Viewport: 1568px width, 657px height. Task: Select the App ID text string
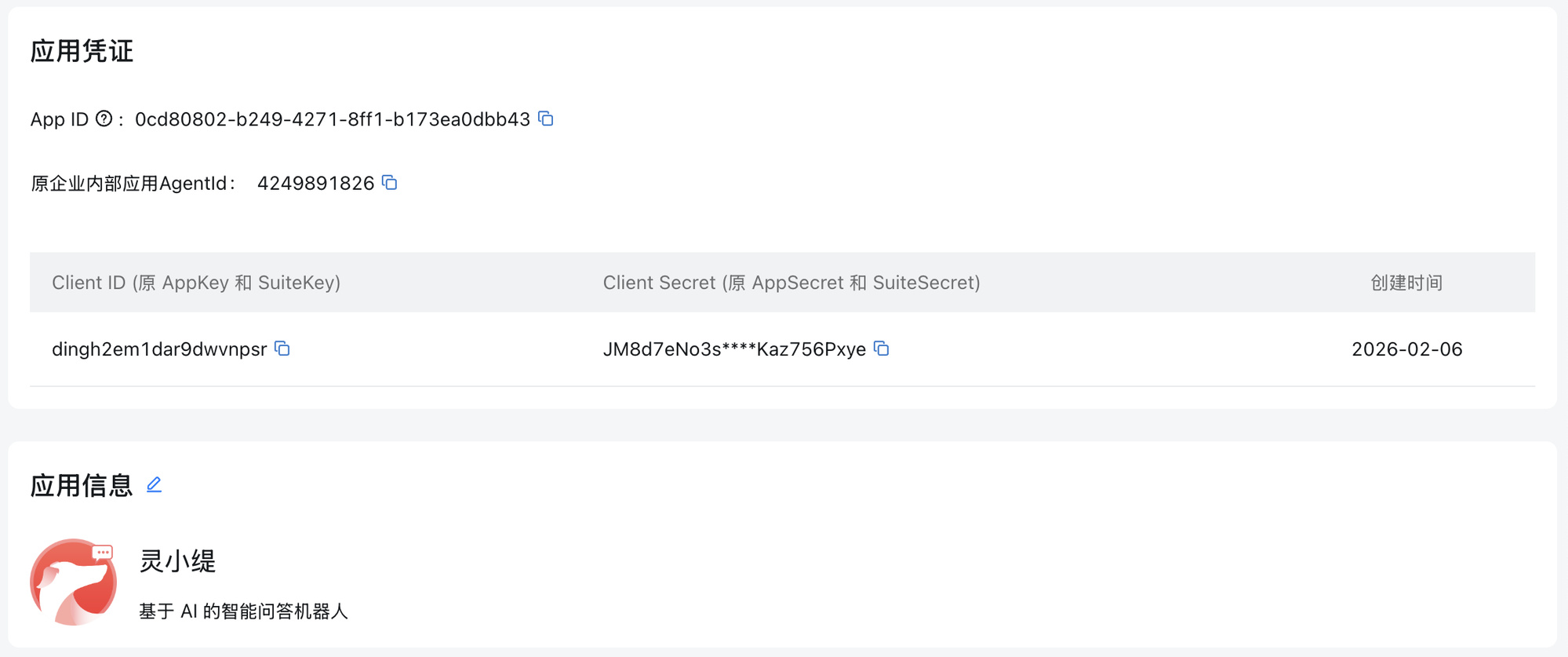(332, 119)
